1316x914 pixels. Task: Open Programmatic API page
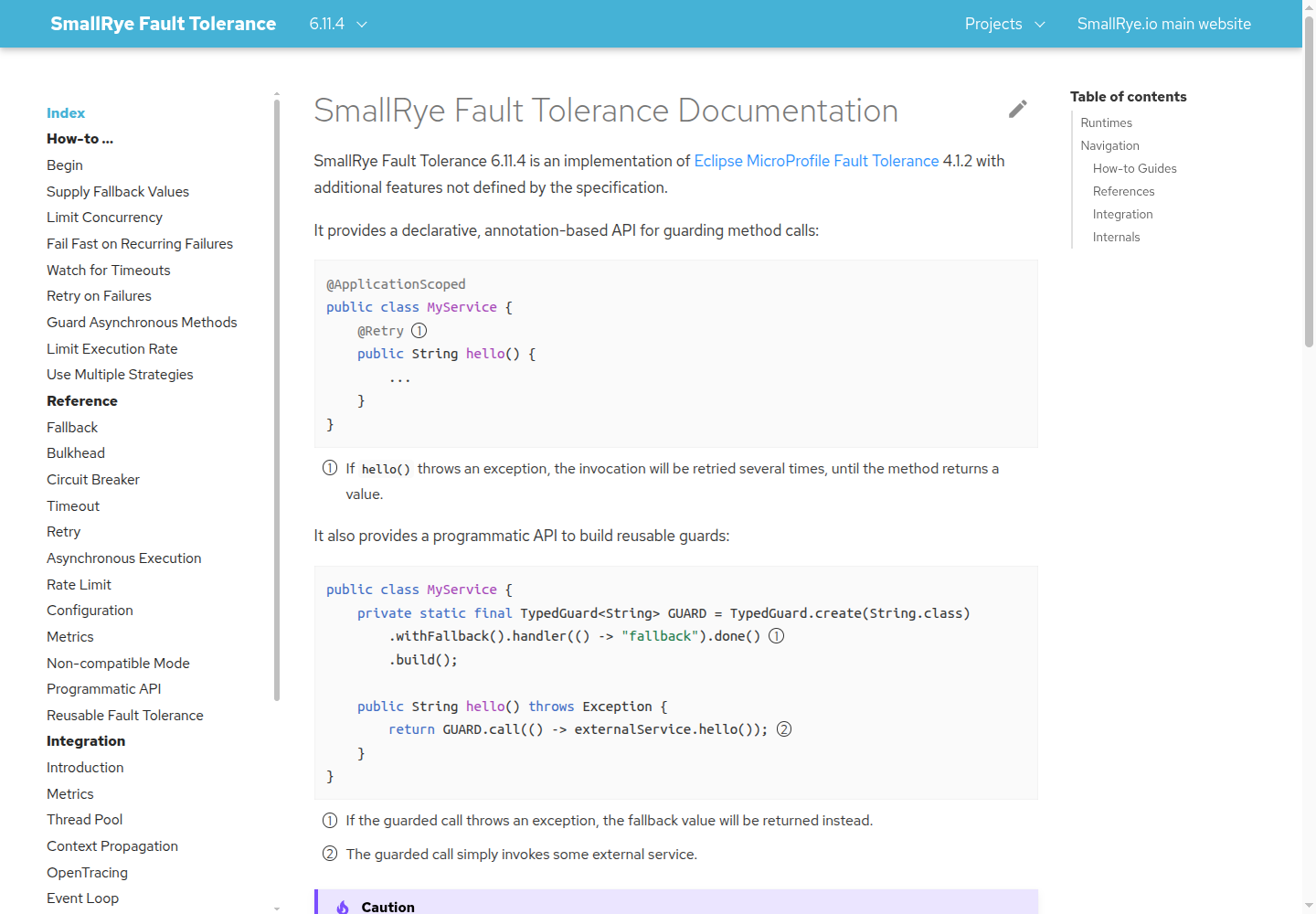[x=103, y=689]
